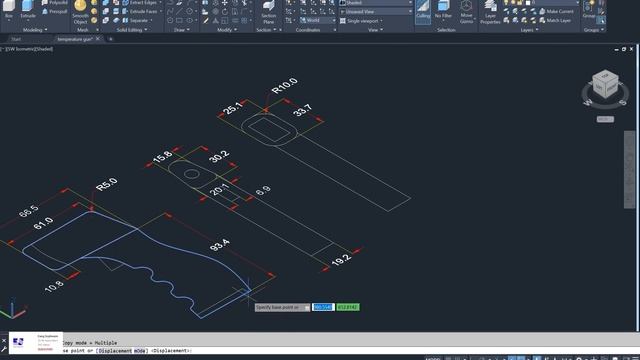Click Extract Edges tool
Screen dimensions: 640x360
139,2
